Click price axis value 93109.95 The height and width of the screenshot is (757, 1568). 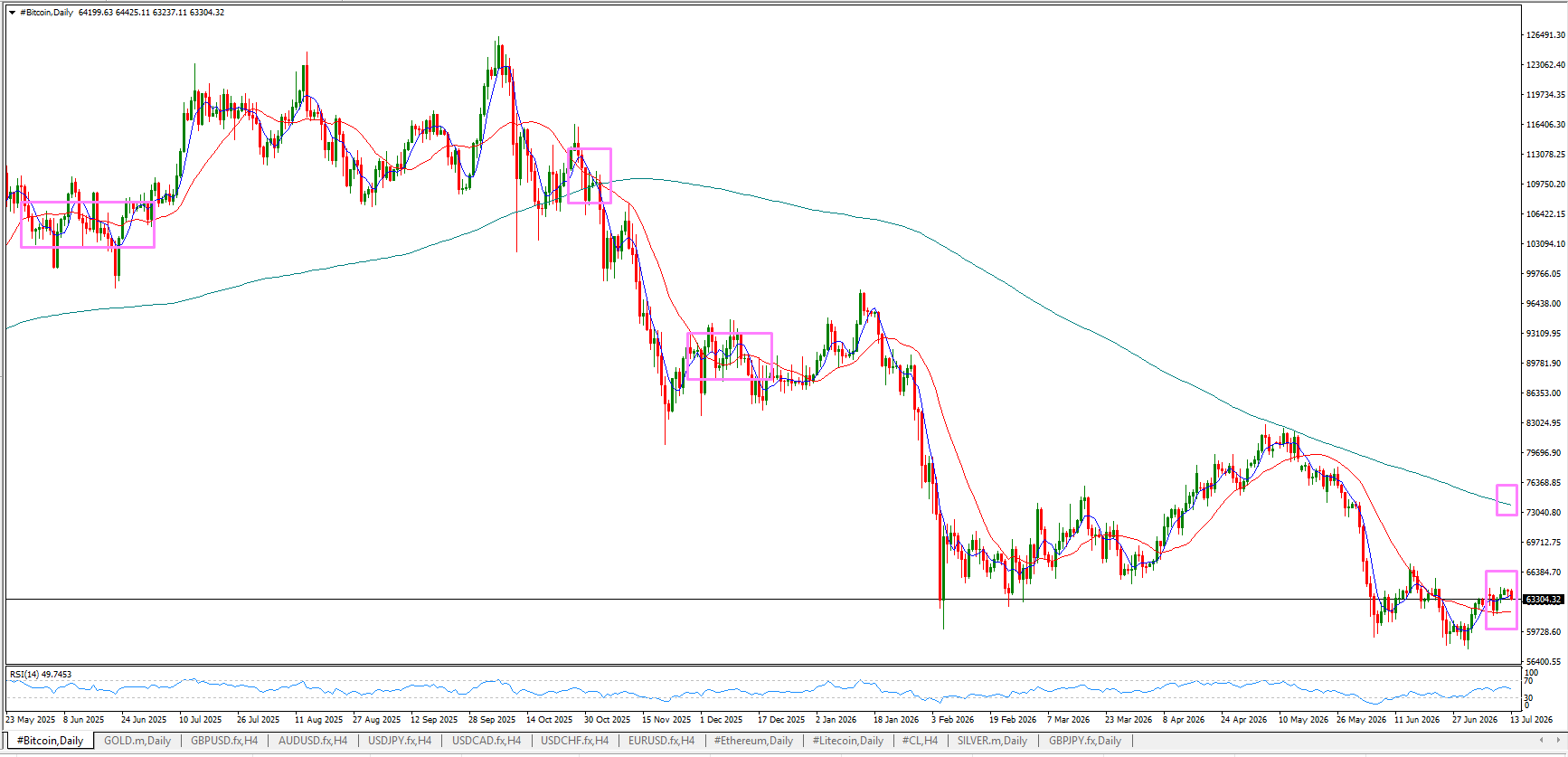pyautogui.click(x=1544, y=334)
